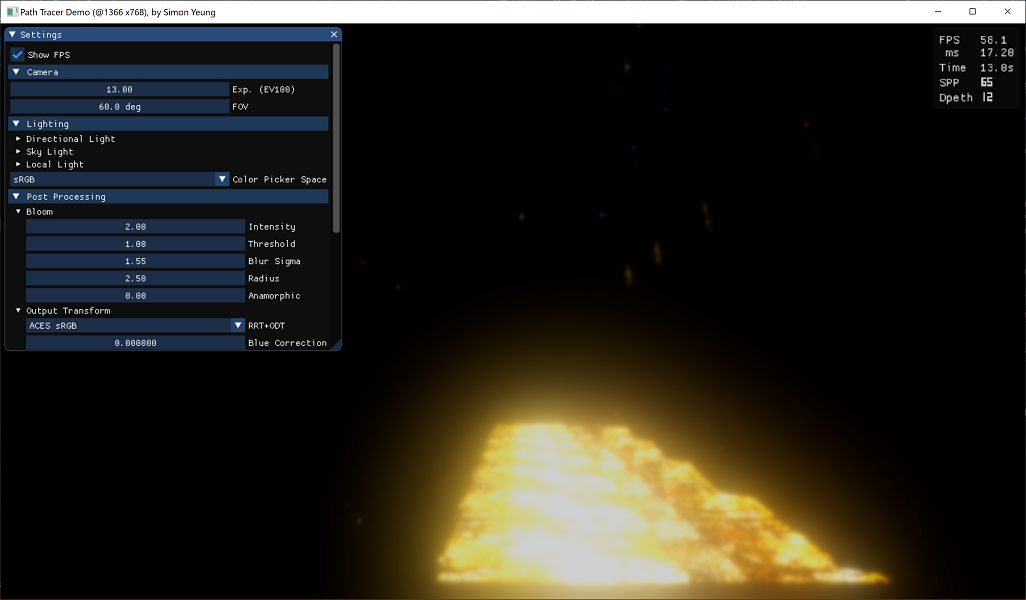The height and width of the screenshot is (600, 1026).
Task: Click the Bloom Radius field 2.50
Action: tap(135, 278)
